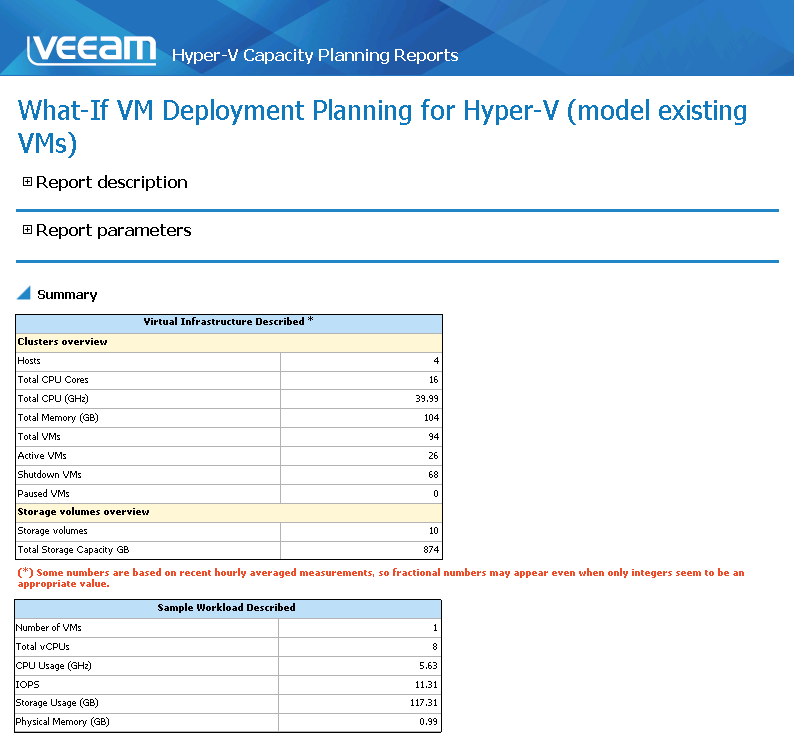
Task: Click the Shutdown VMs value 68
Action: (x=433, y=475)
